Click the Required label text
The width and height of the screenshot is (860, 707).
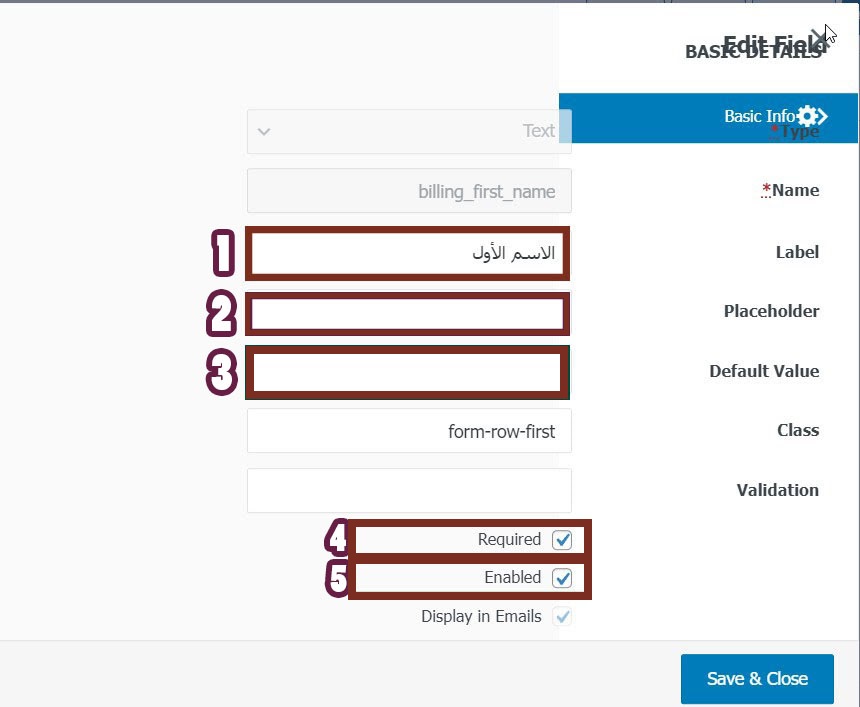509,540
